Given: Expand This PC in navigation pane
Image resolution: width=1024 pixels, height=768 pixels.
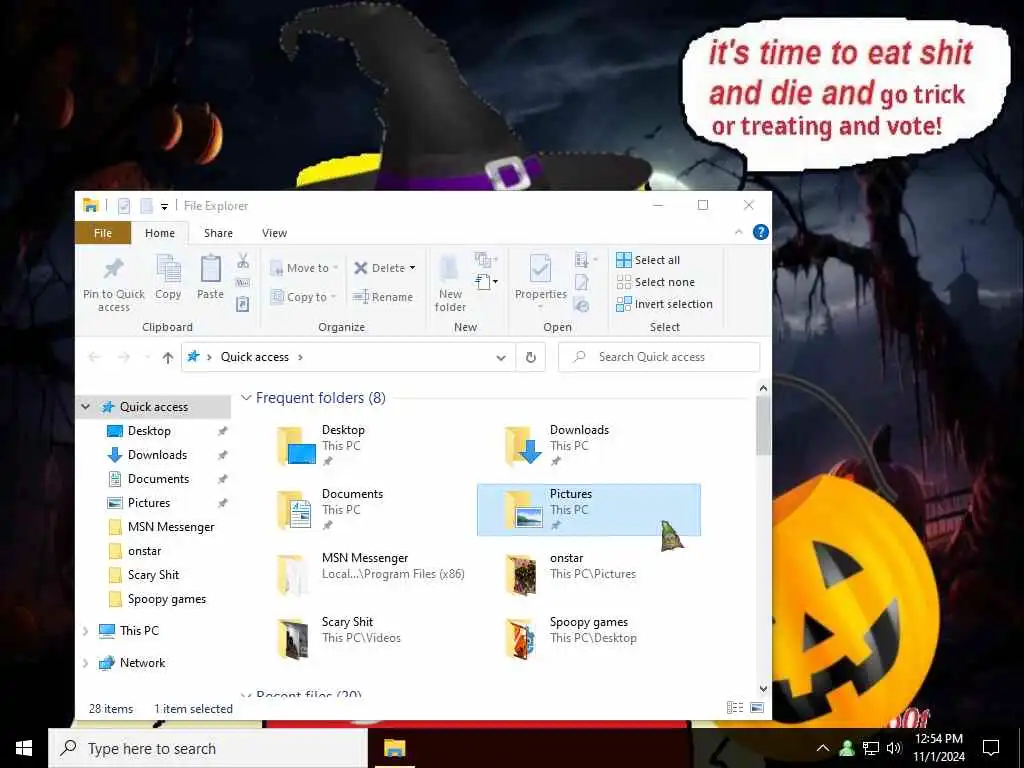Looking at the screenshot, I should pyautogui.click(x=86, y=631).
